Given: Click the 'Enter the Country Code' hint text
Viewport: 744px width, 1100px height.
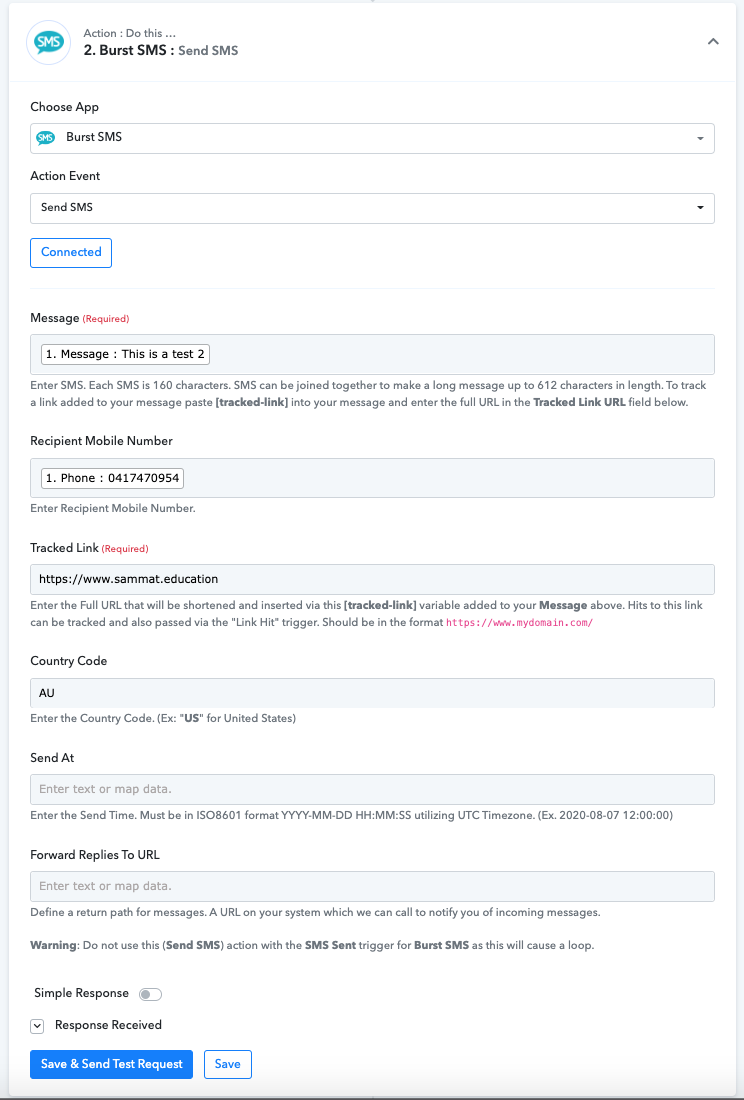Looking at the screenshot, I should 163,719.
